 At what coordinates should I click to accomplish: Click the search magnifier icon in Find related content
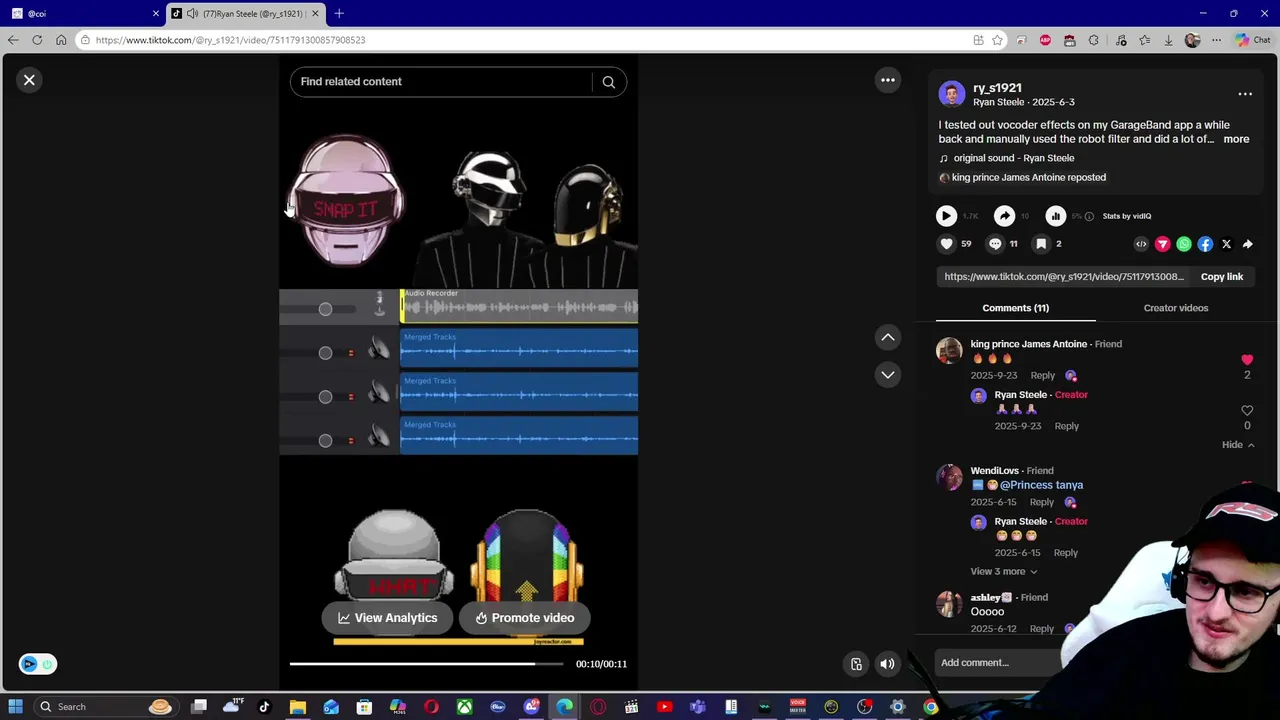coord(608,82)
